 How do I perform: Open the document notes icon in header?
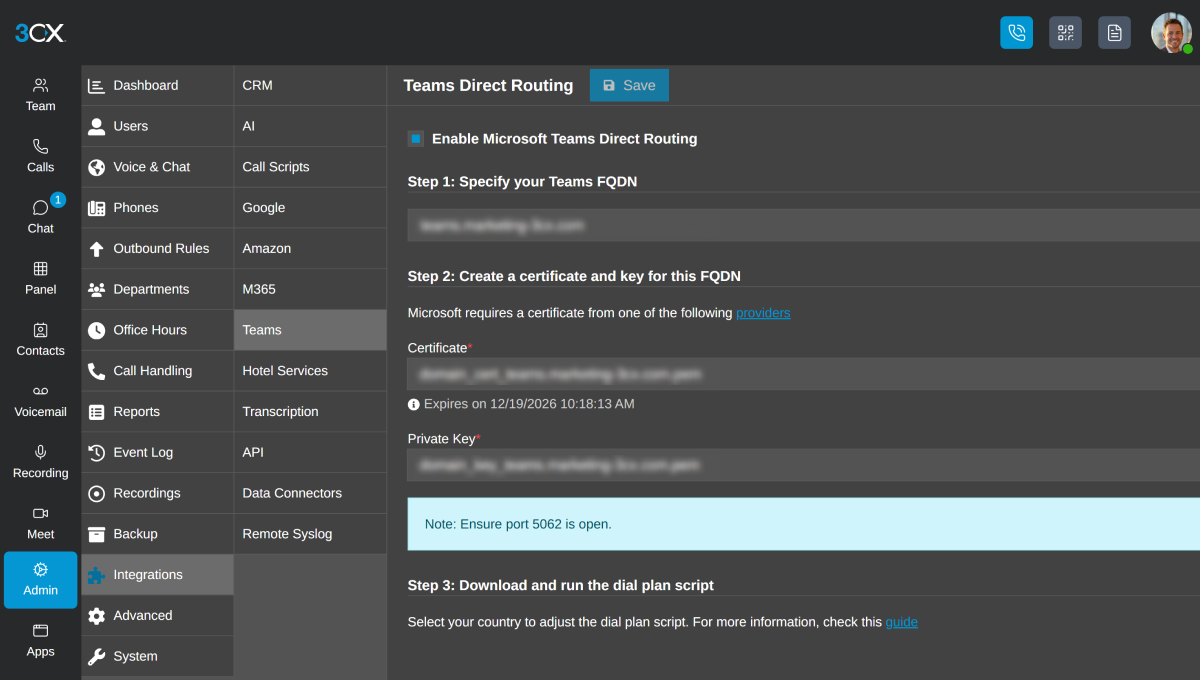(1114, 33)
